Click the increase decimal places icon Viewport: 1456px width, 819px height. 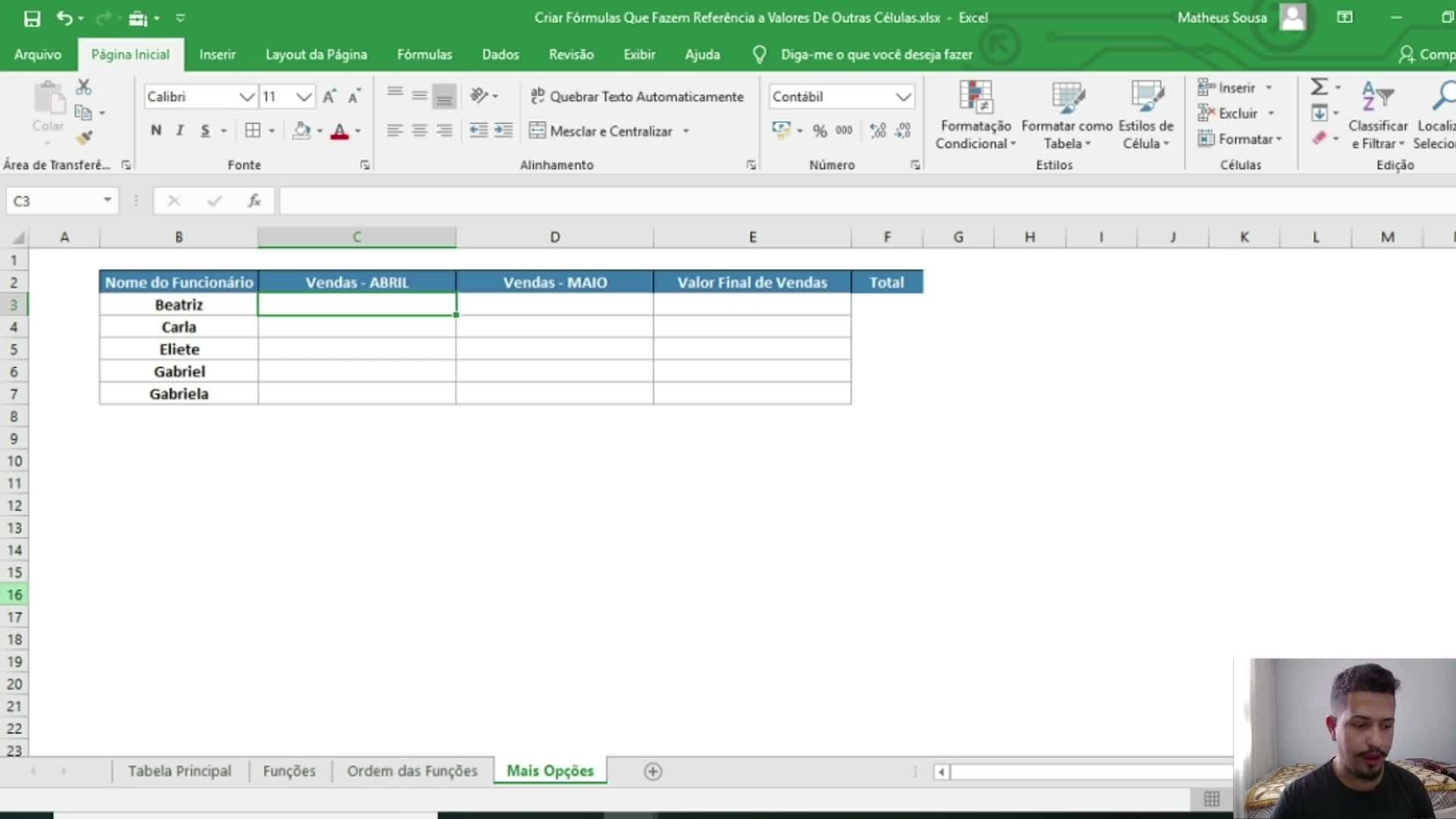pos(878,130)
